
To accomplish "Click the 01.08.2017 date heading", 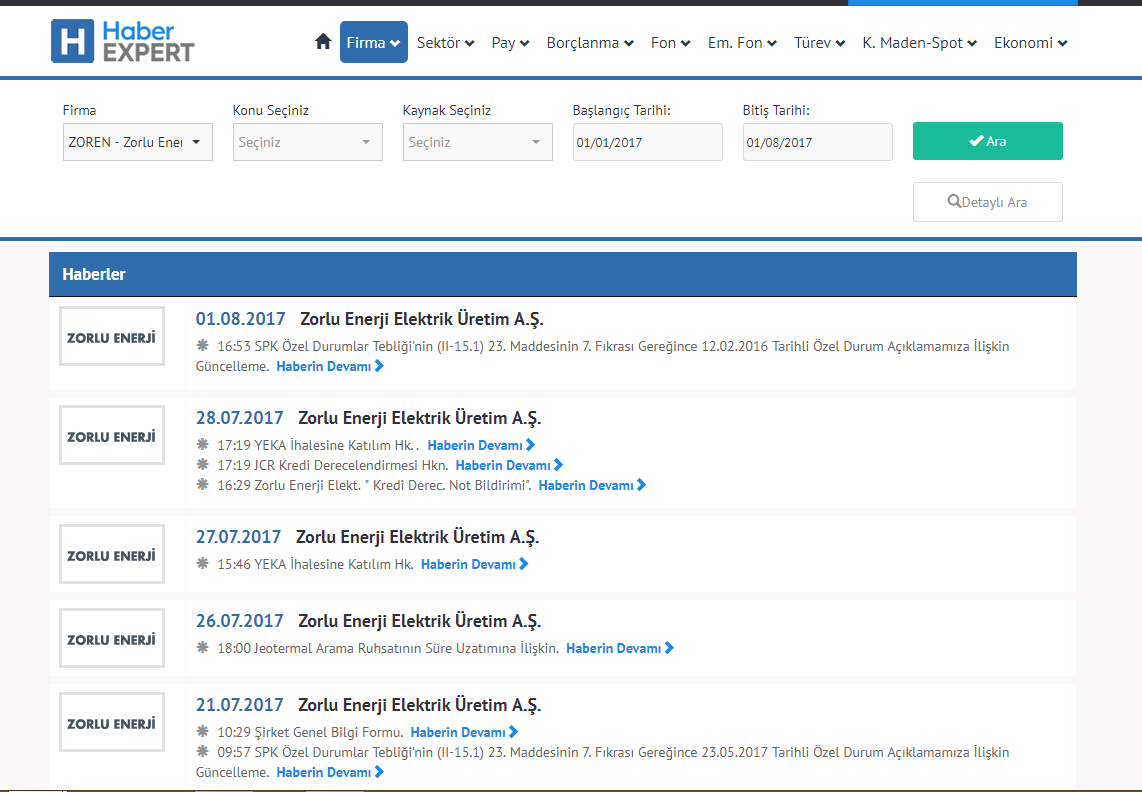I will pyautogui.click(x=240, y=319).
